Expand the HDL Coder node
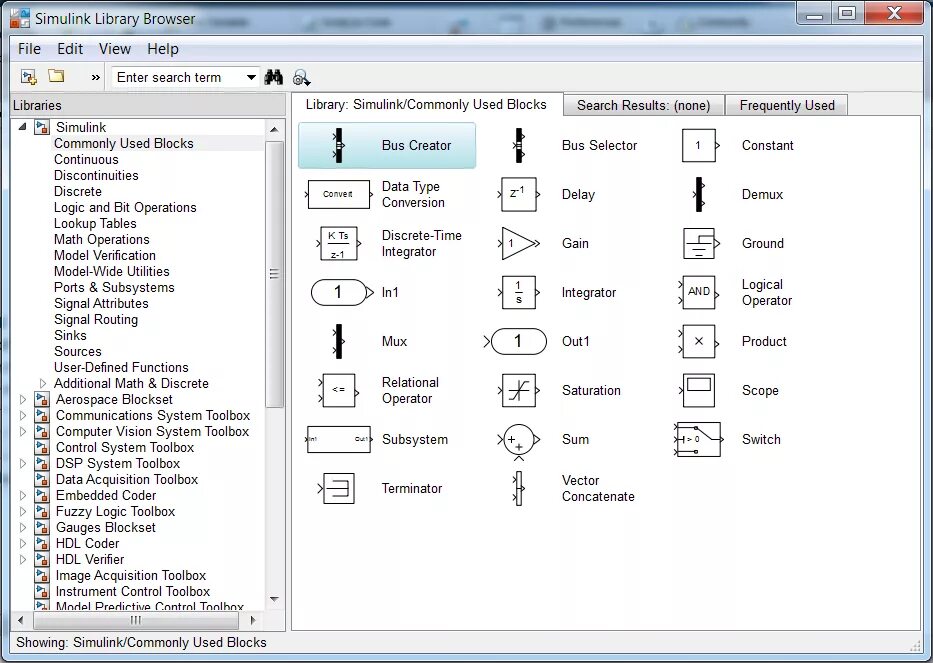 [x=23, y=543]
